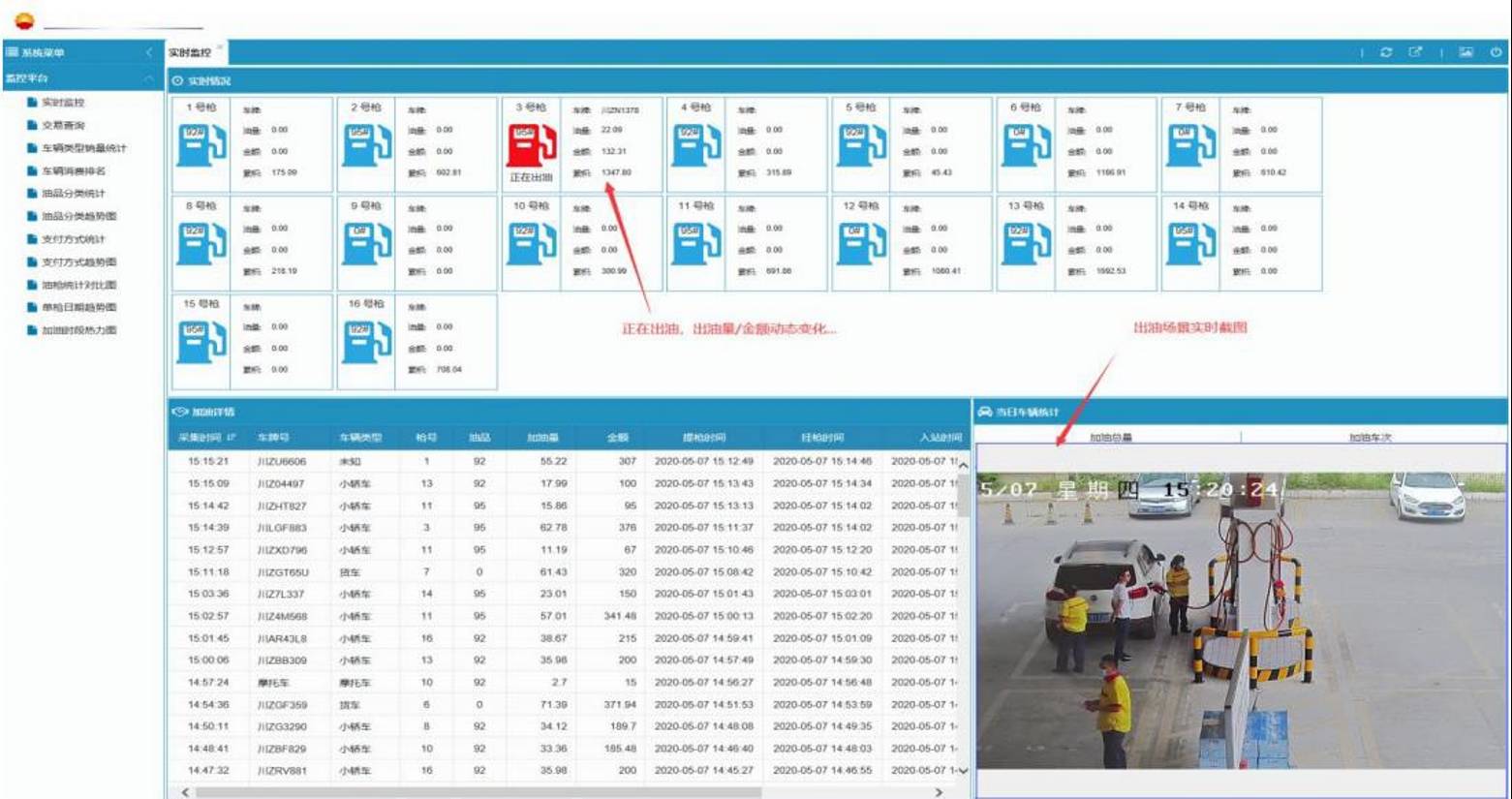
Task: Click the picture icon in top bar
Action: tap(1466, 52)
